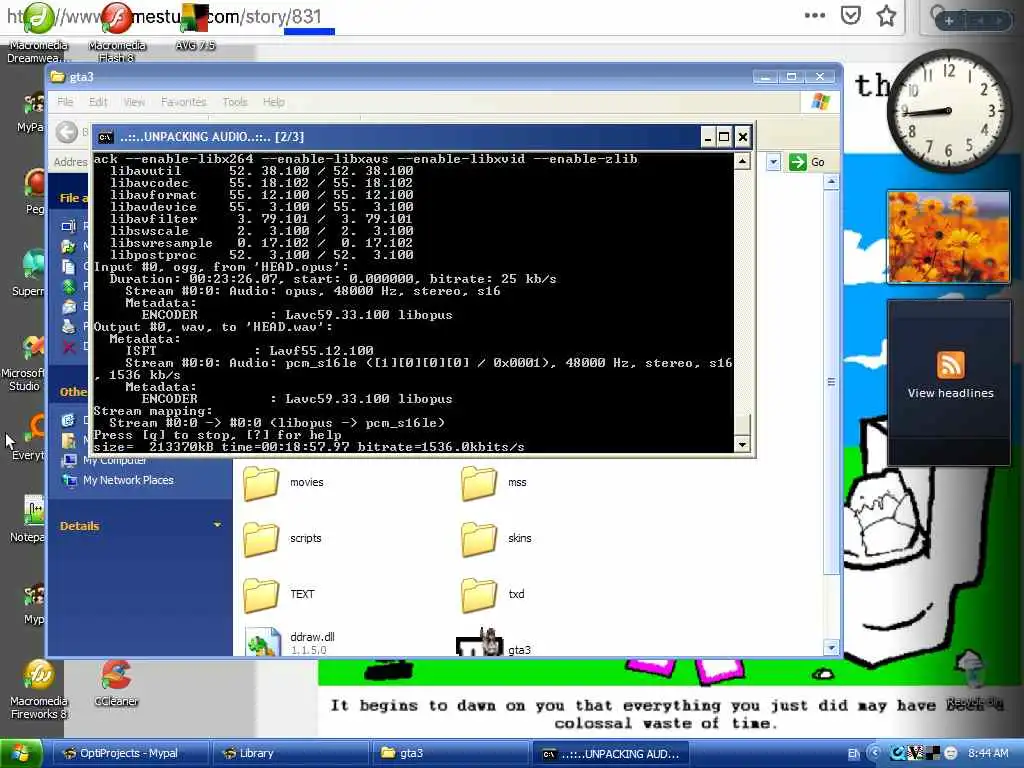Click the browser bookmark star icon
The height and width of the screenshot is (768, 1024).
pos(886,16)
